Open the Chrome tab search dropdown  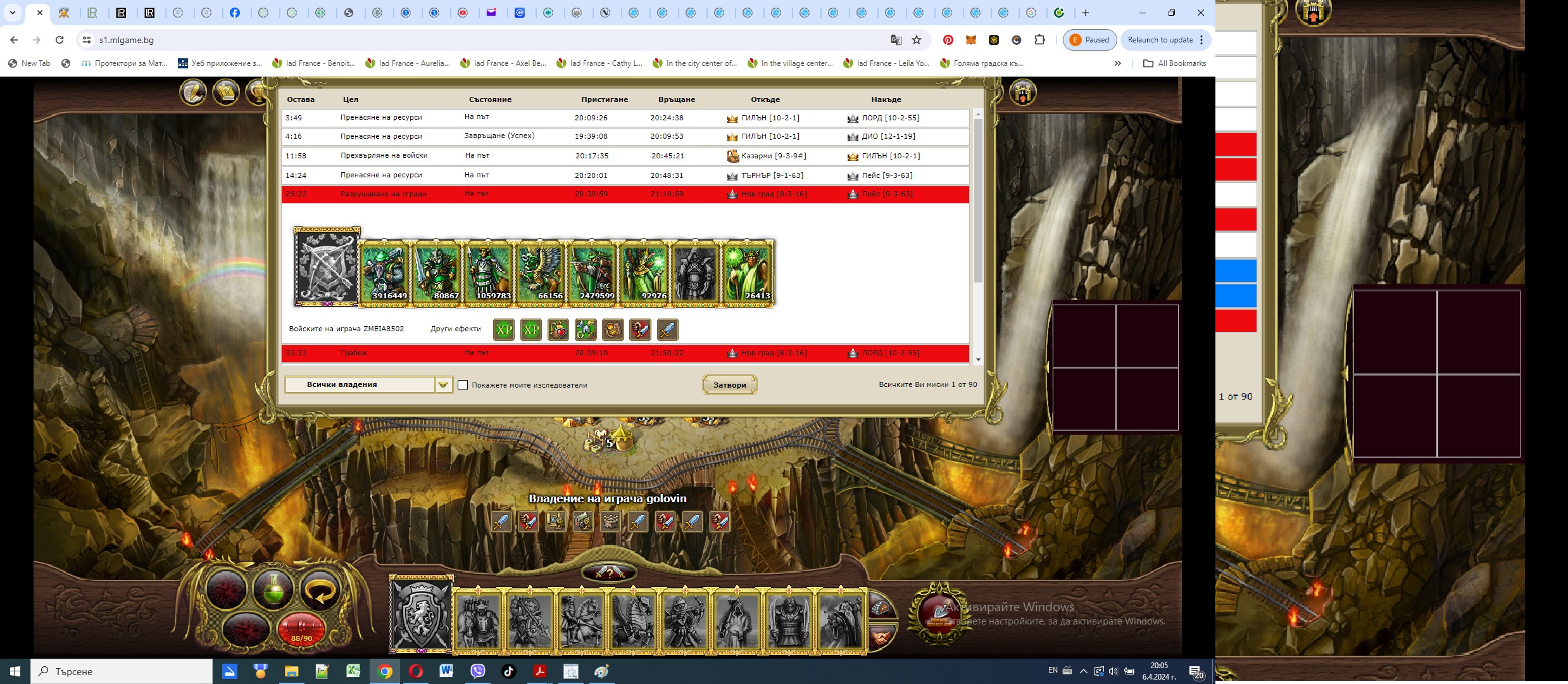pyautogui.click(x=12, y=13)
